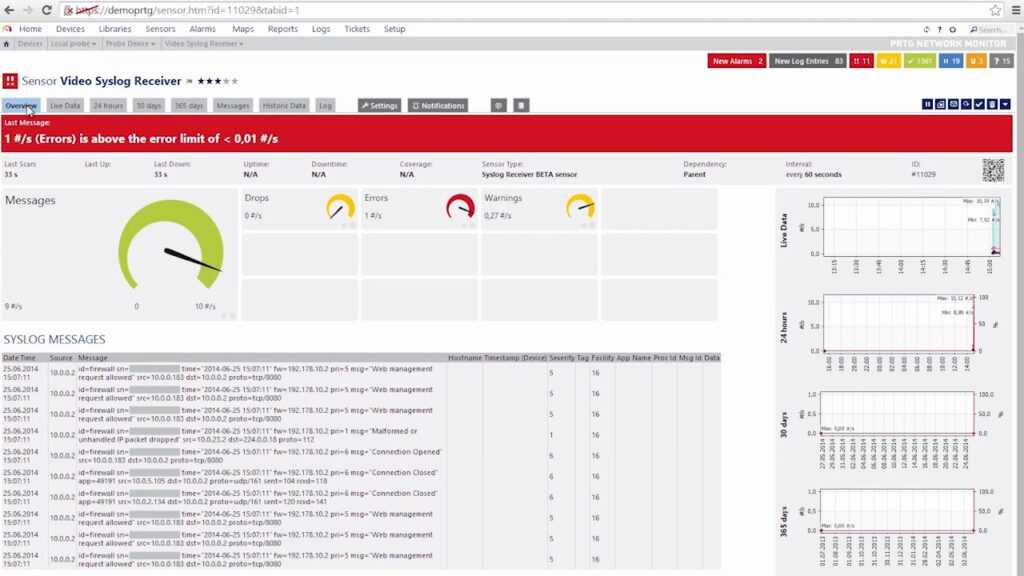Open the sensor context menu arrow
Image resolution: width=1024 pixels, height=576 pixels.
coord(1004,104)
